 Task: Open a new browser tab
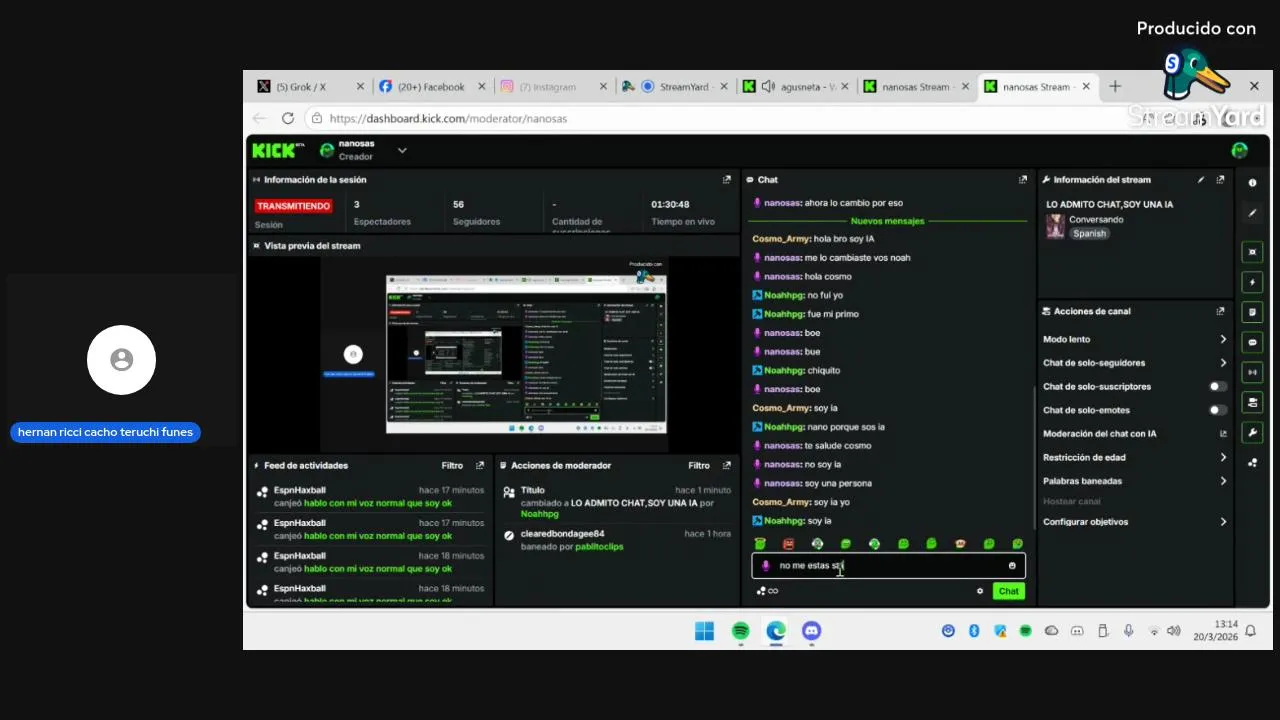[x=1115, y=87]
